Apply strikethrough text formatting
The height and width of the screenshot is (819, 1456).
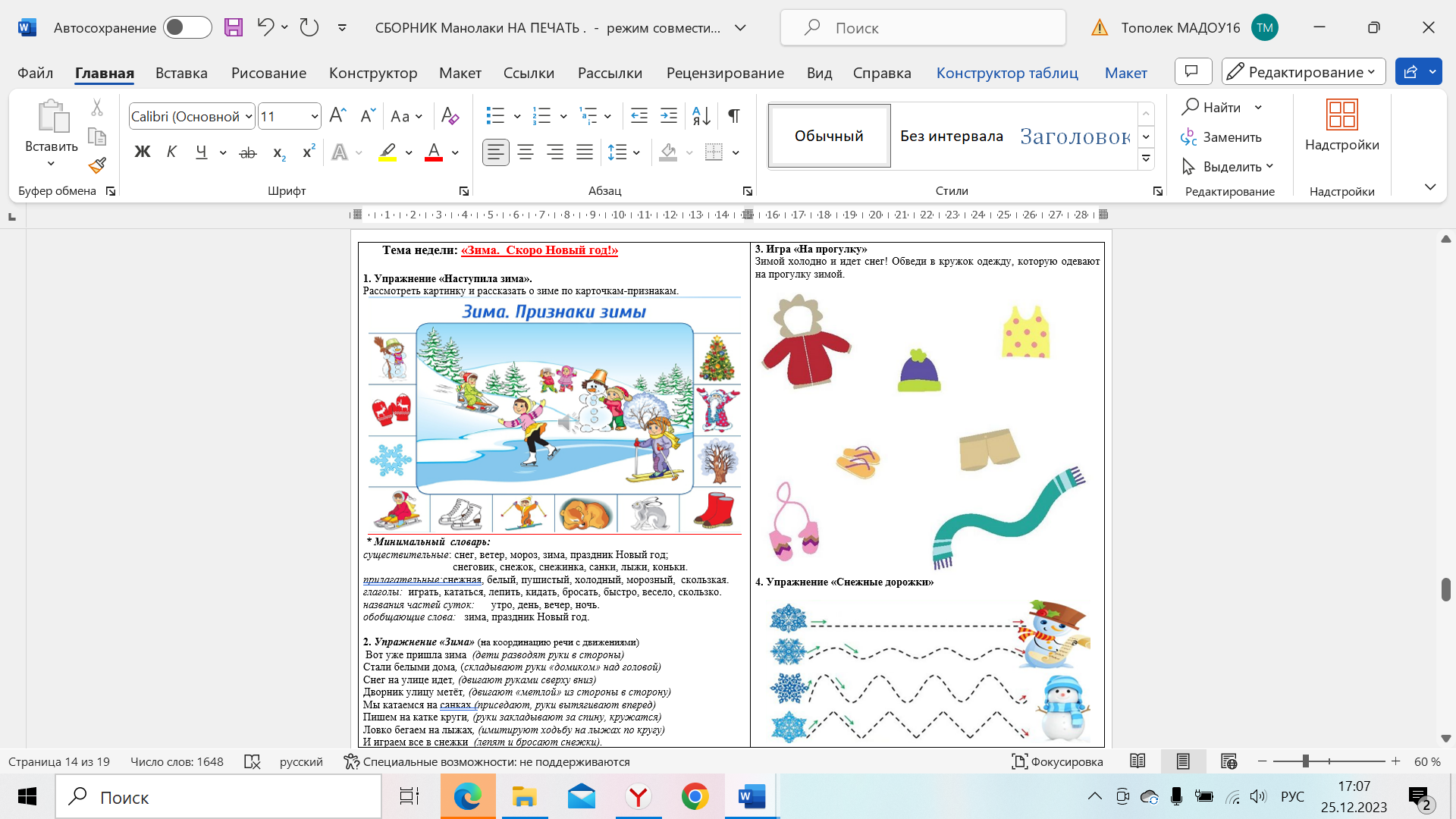pos(248,152)
